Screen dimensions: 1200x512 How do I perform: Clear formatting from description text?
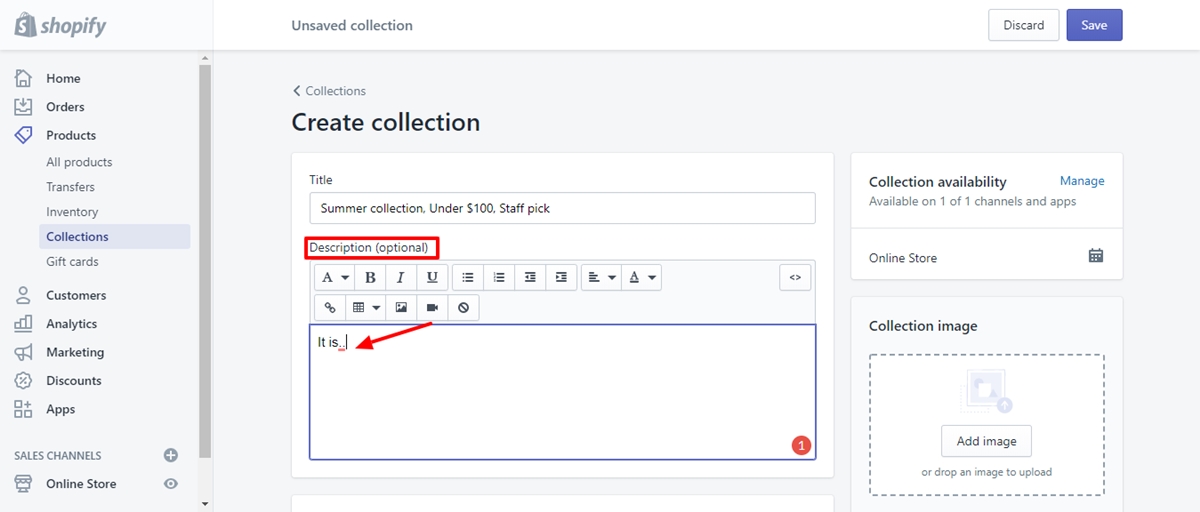point(463,308)
